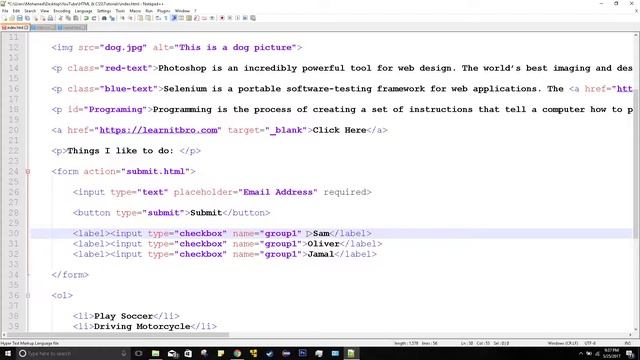
Task: Toggle synchronized vertical scrolling icon
Action: [x=140, y=18]
